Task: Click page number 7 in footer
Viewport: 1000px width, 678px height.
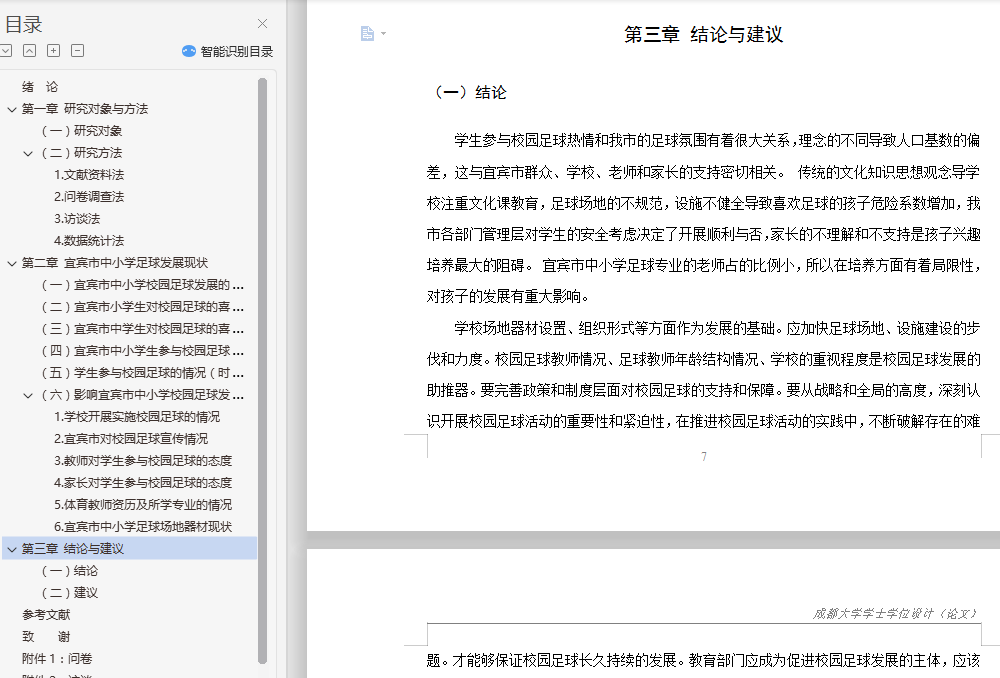Action: 703,457
